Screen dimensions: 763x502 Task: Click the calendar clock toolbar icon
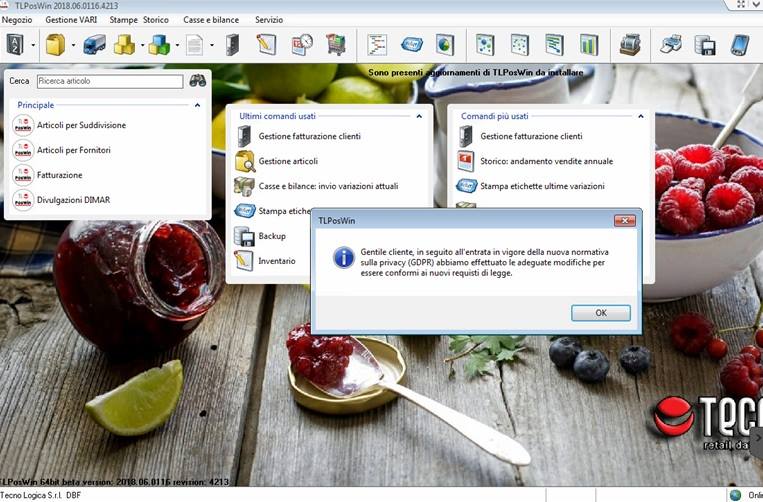301,45
